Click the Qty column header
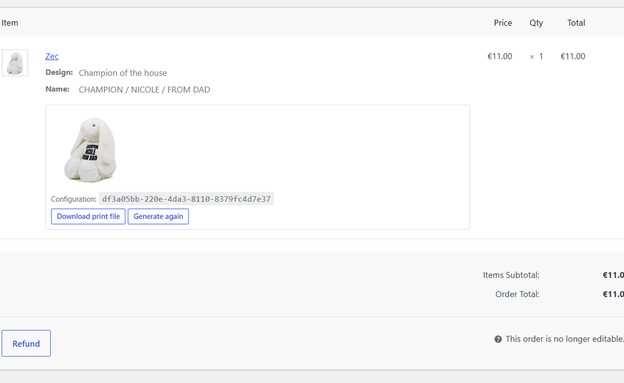The width and height of the screenshot is (624, 383). tap(536, 23)
